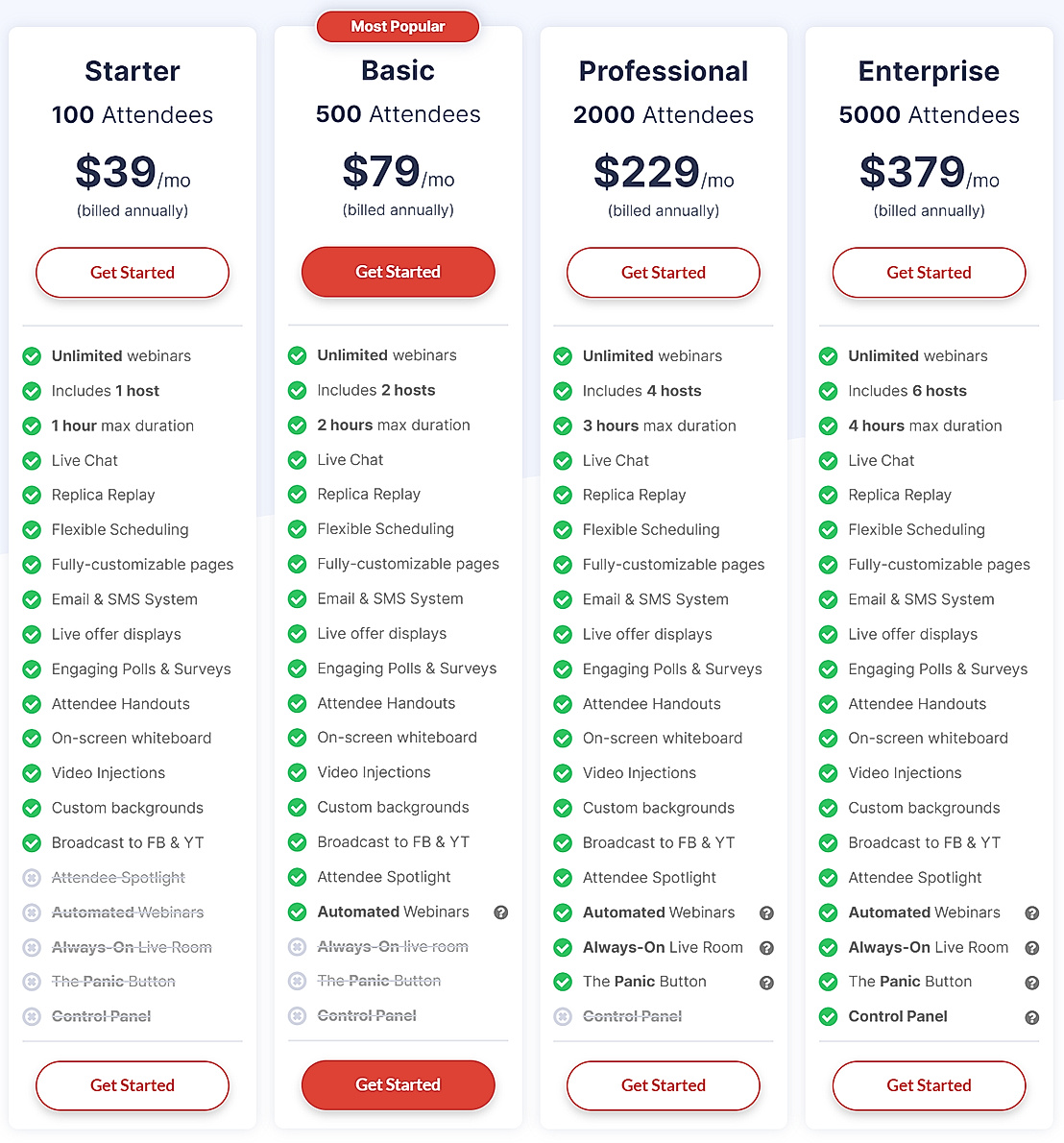Click top Get Started button for Starter plan
Screen dimensions: 1064x1143
[133, 273]
